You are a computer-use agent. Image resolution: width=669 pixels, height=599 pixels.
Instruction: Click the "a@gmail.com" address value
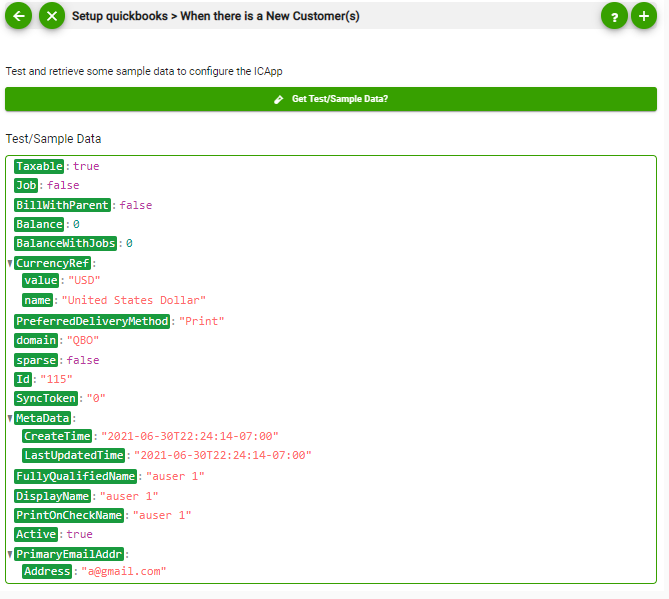(x=124, y=571)
